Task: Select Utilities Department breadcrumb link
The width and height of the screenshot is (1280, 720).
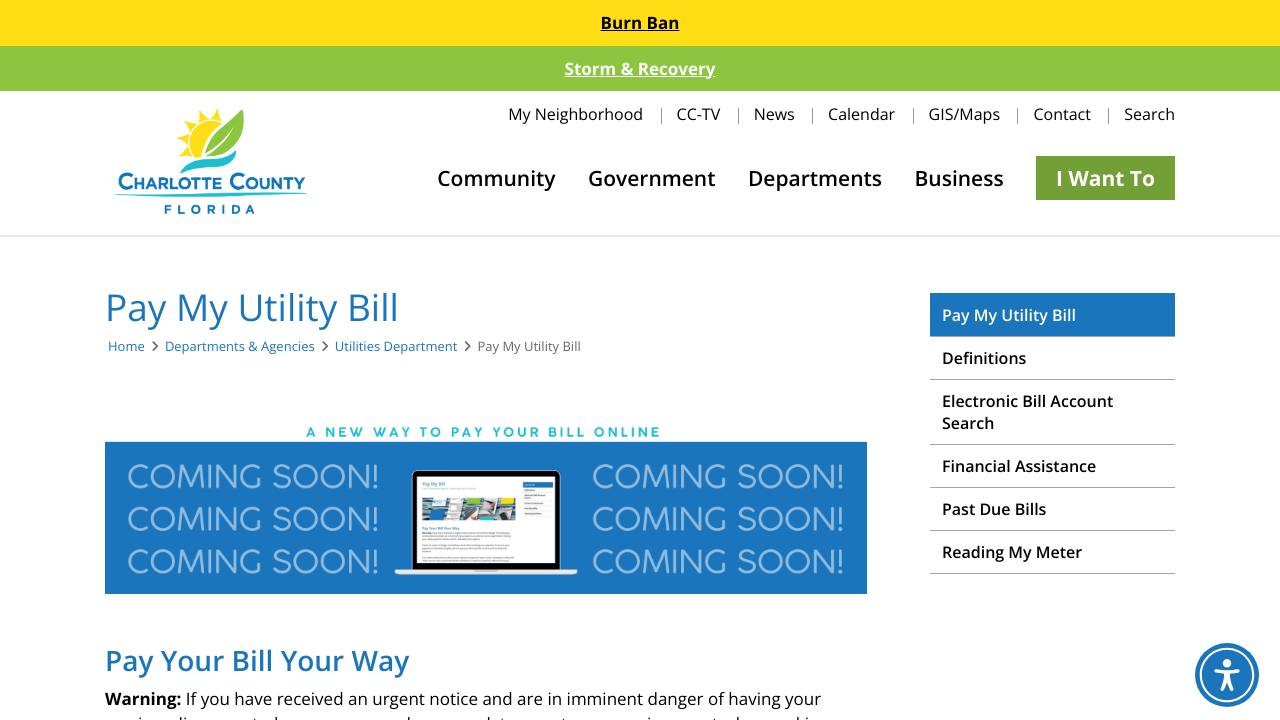Action: click(x=395, y=346)
